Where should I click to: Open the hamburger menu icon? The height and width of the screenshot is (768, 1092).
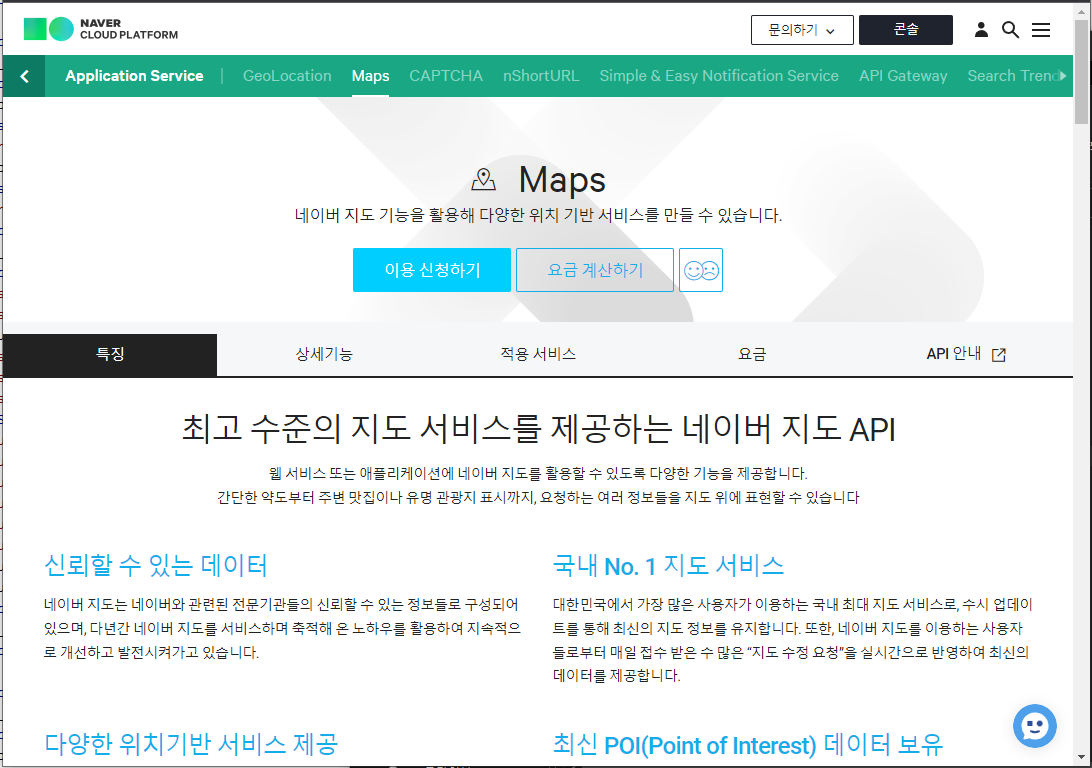pos(1041,30)
